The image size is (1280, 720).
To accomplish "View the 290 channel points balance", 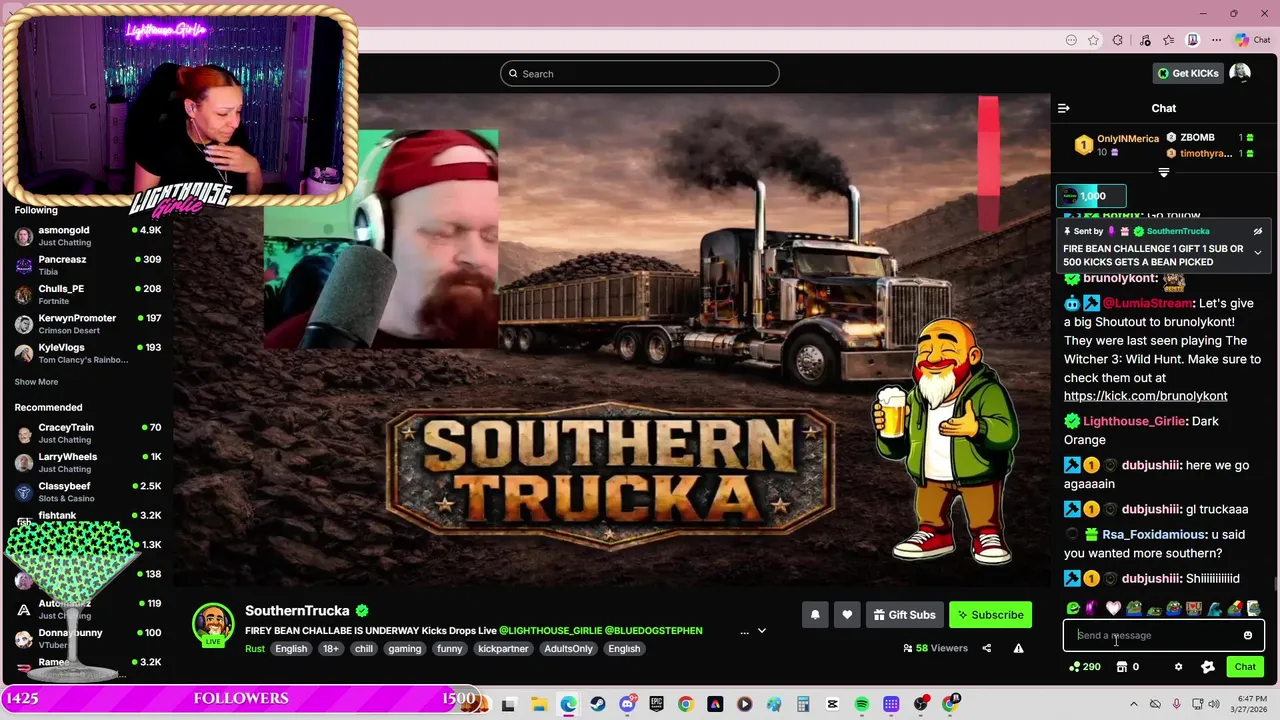I will tap(1084, 667).
